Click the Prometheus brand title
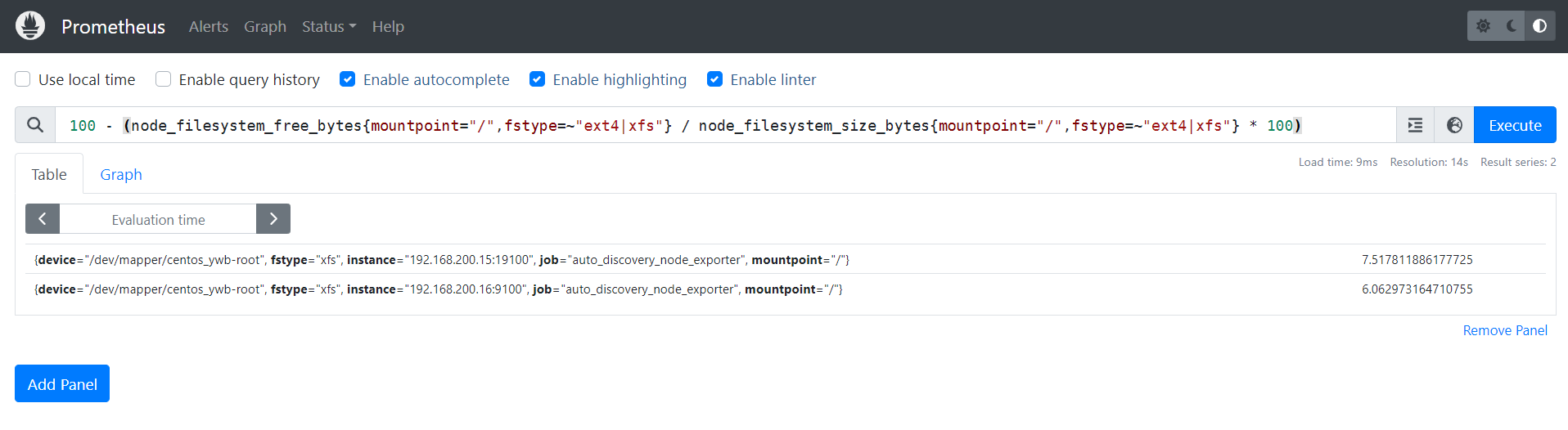1568x430 pixels. click(x=113, y=26)
